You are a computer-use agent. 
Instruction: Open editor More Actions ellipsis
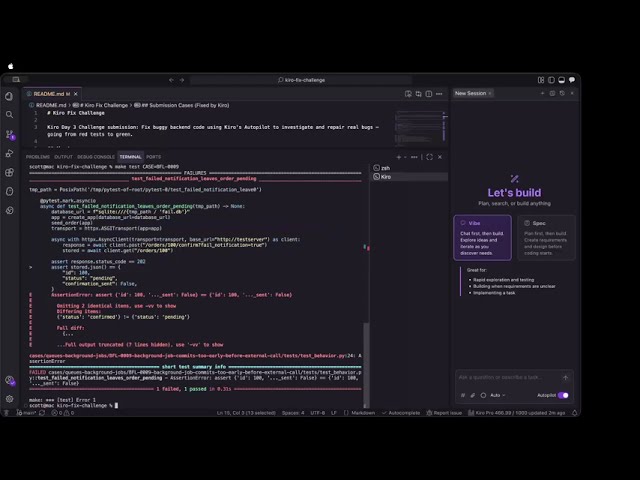coord(439,94)
